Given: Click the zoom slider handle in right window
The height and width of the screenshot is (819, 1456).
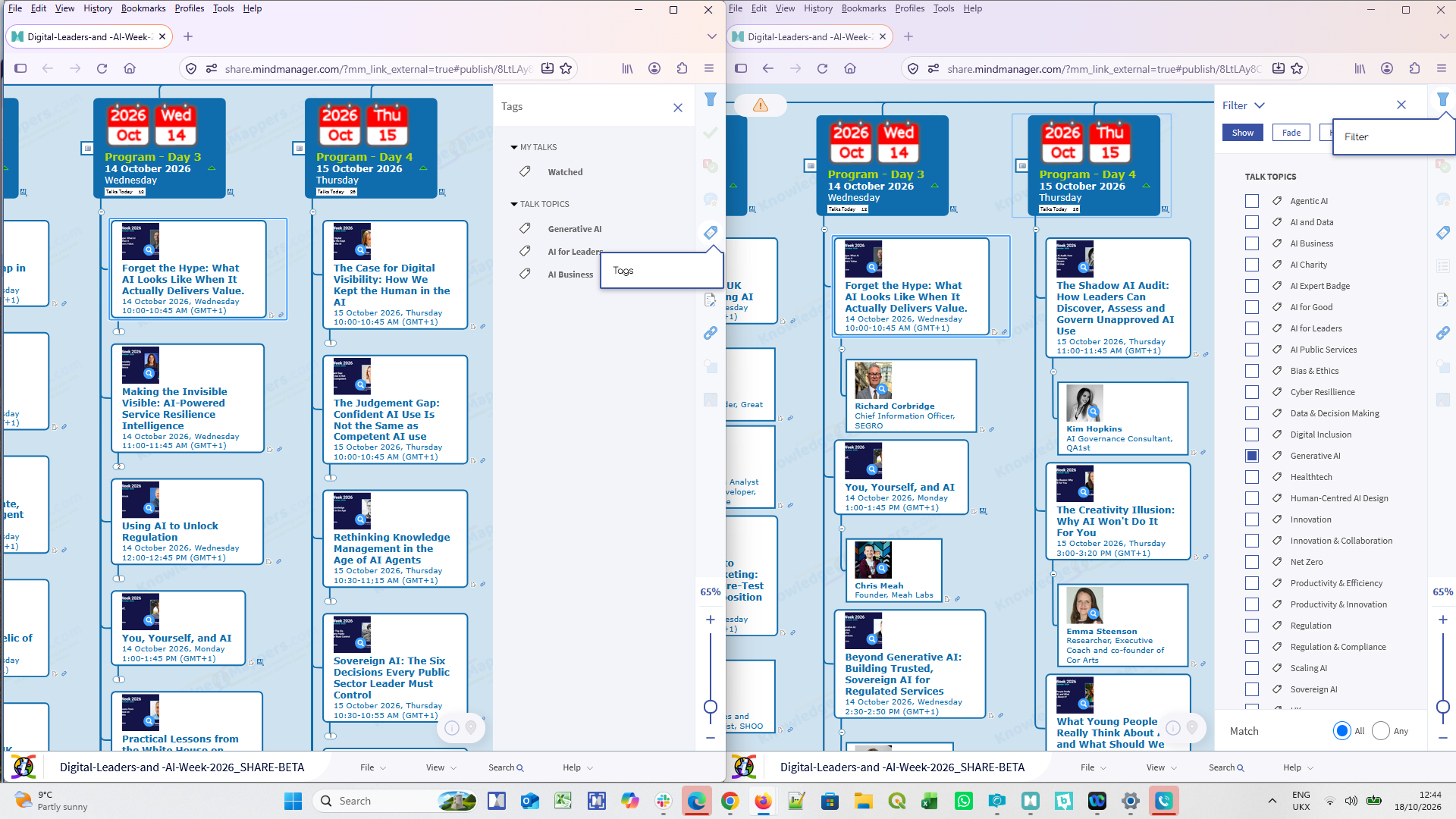Looking at the screenshot, I should pos(1443,707).
